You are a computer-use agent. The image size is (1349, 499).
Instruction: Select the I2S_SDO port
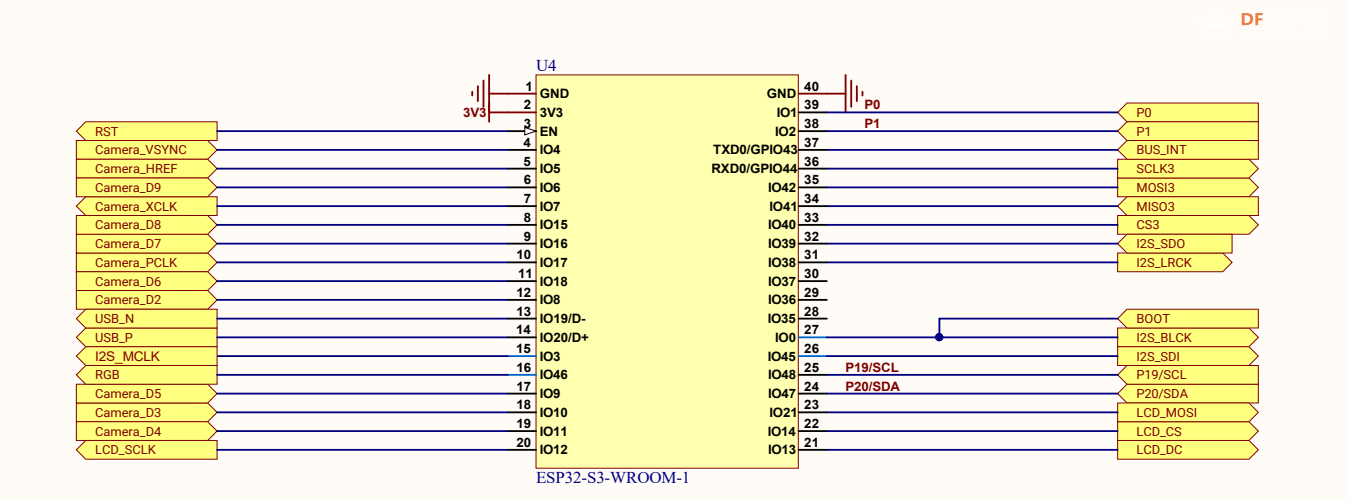[1175, 244]
